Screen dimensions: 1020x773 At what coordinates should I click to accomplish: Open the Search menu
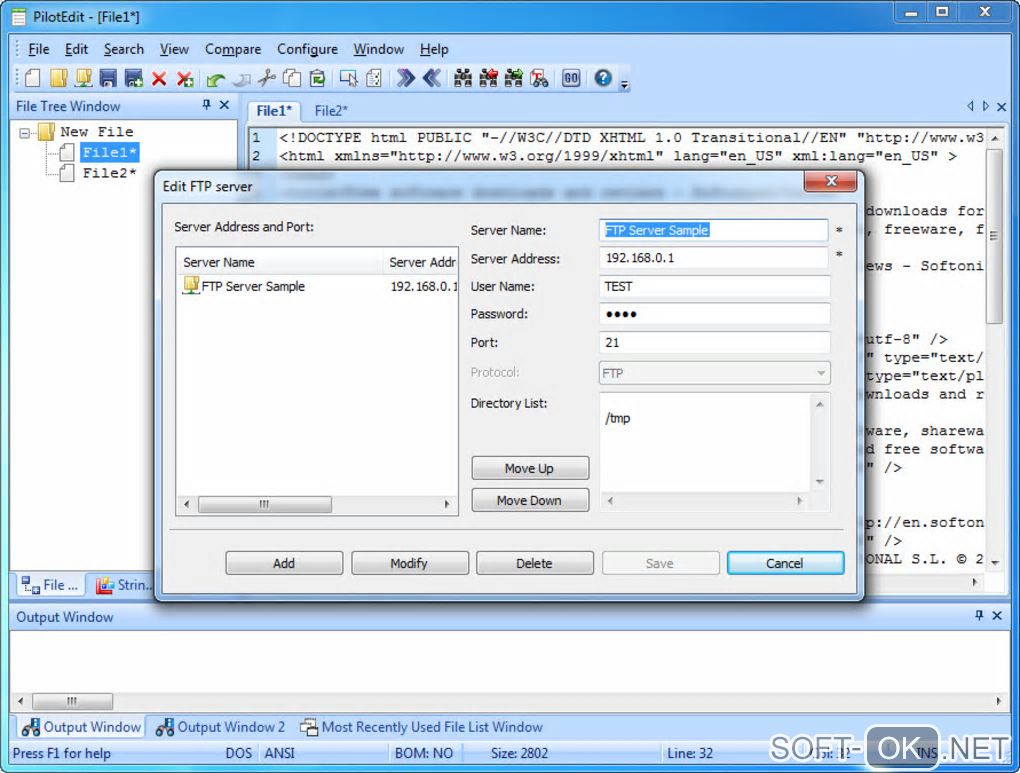click(124, 49)
